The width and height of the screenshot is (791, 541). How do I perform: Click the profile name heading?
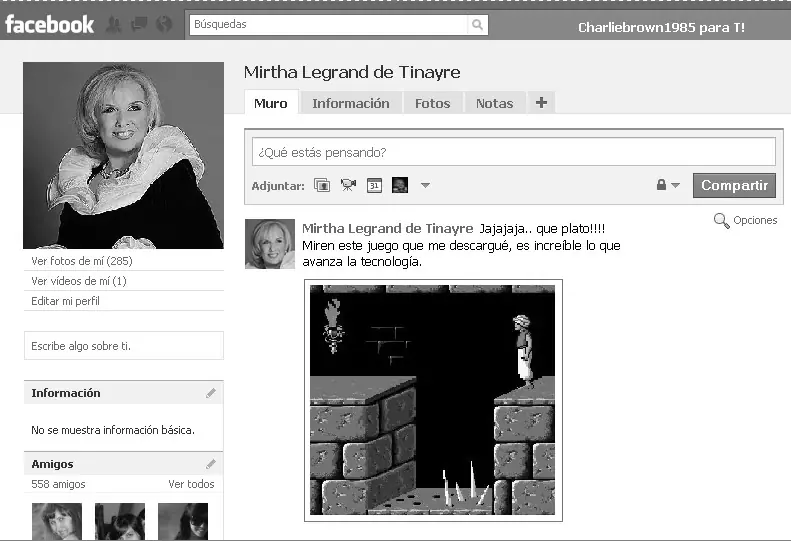[352, 72]
